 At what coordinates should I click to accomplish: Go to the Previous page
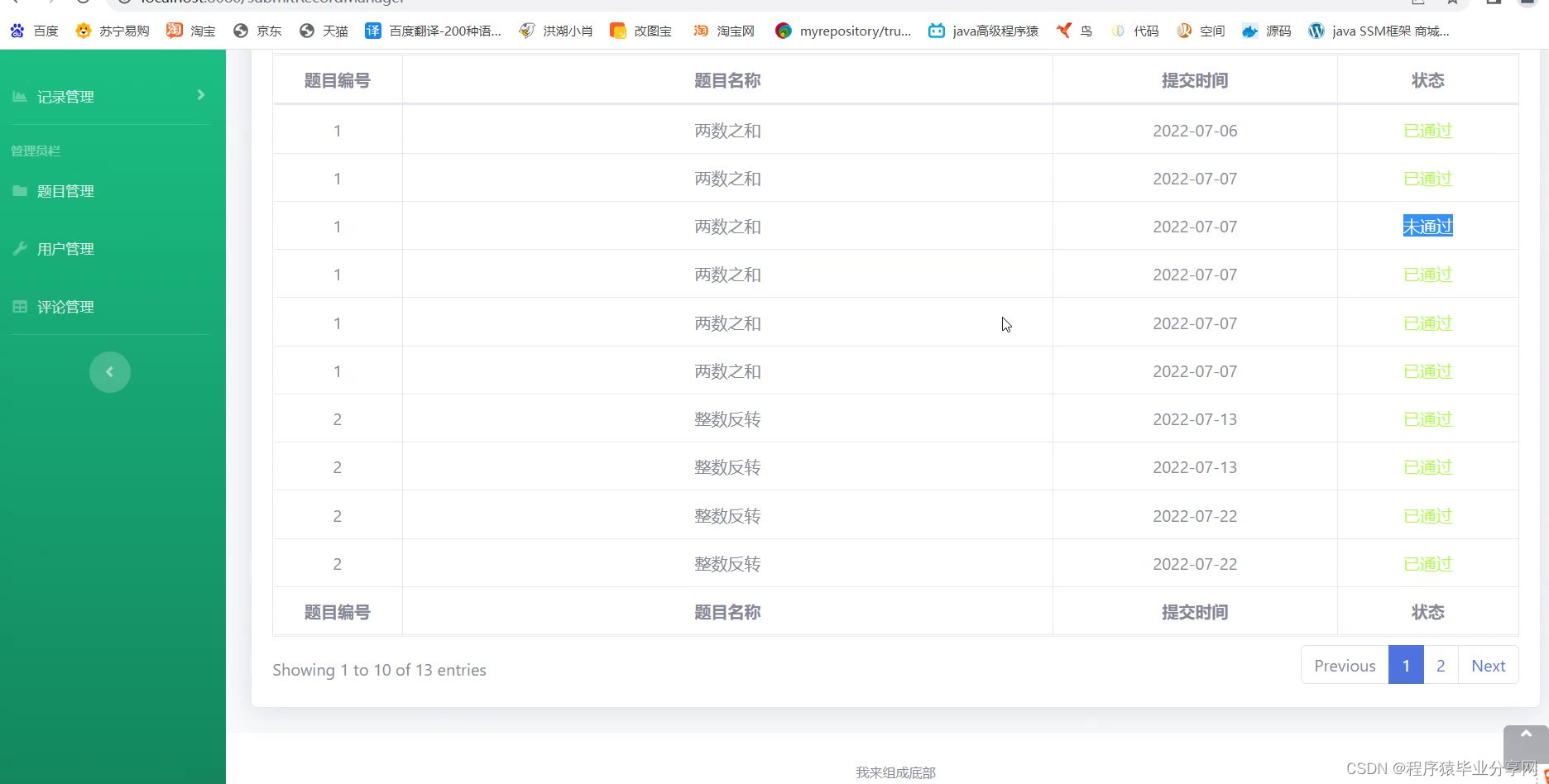click(x=1345, y=665)
